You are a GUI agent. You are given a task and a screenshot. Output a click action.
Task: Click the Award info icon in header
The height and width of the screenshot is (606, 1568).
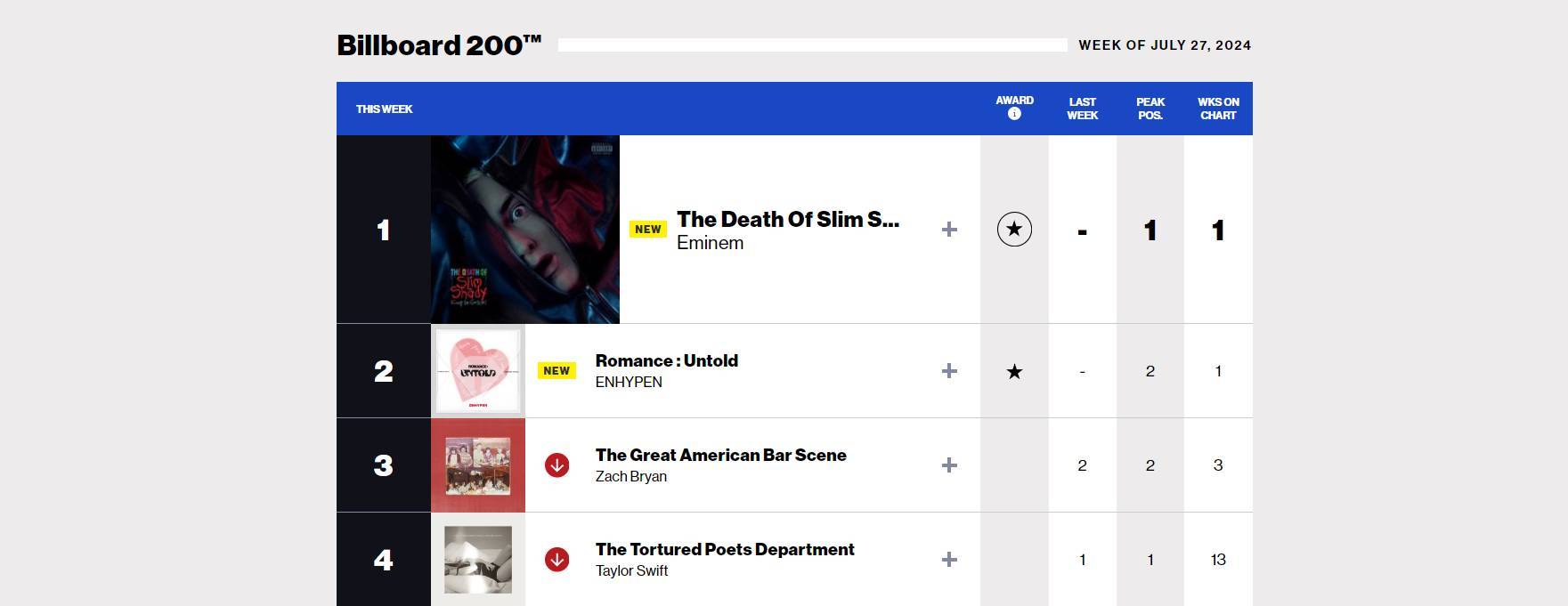pos(1014,114)
